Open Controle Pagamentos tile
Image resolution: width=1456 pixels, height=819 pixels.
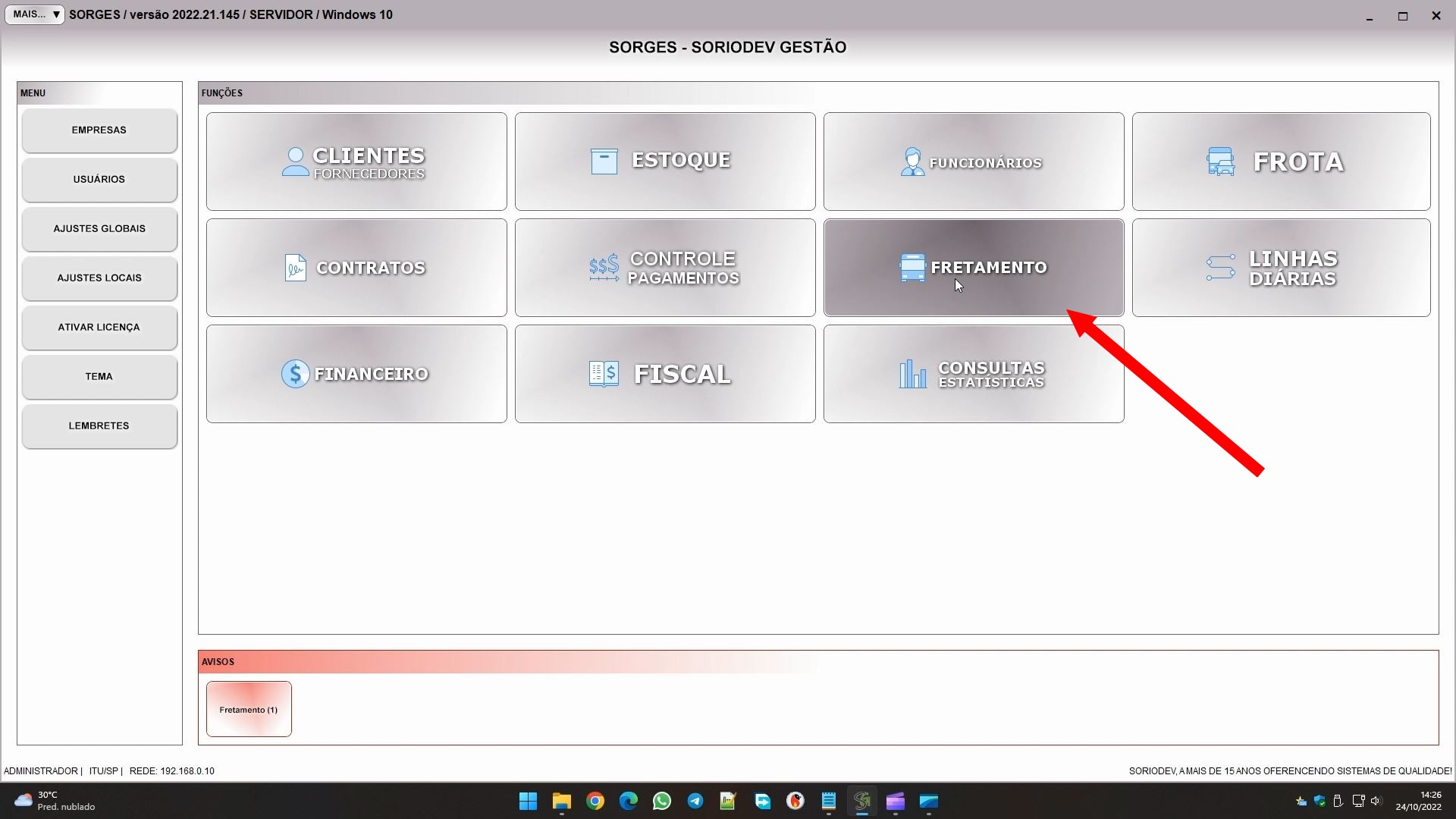point(665,268)
